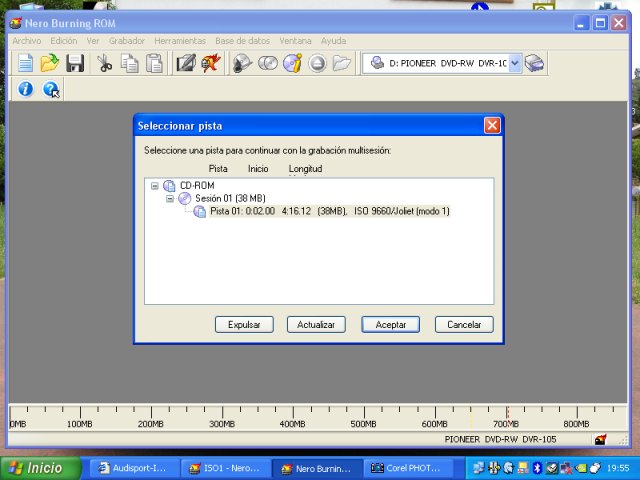Viewport: 640px width, 480px height.
Task: Click the Paste clipboard icon
Action: tap(154, 63)
